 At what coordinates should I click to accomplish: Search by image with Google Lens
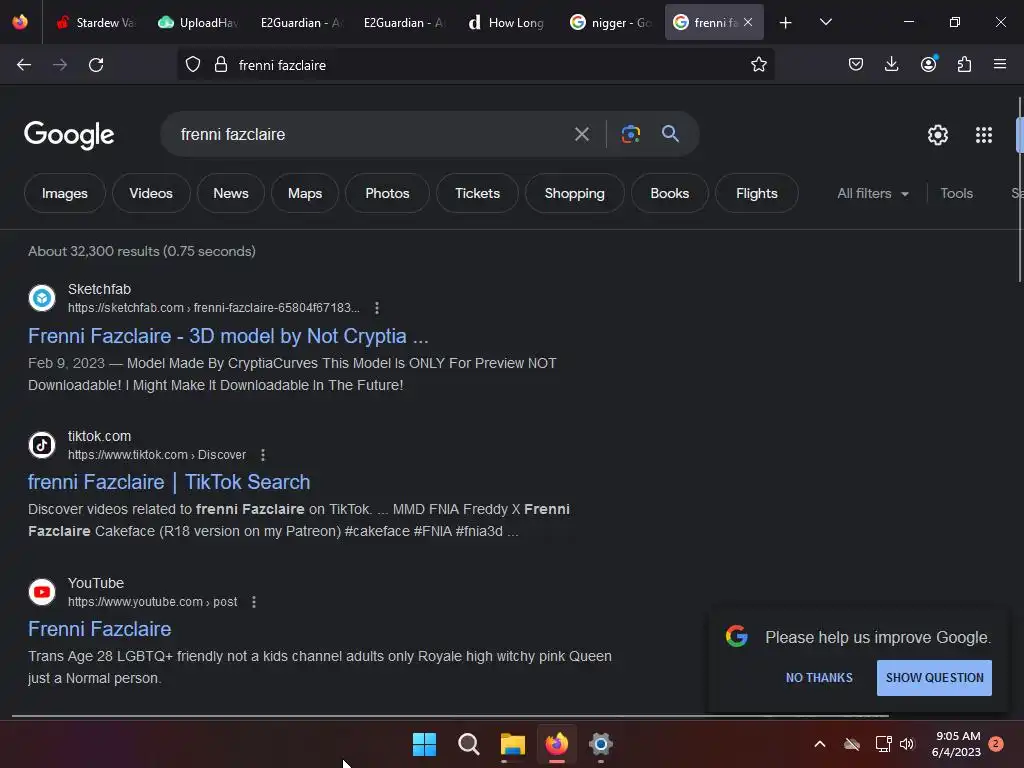coord(630,134)
